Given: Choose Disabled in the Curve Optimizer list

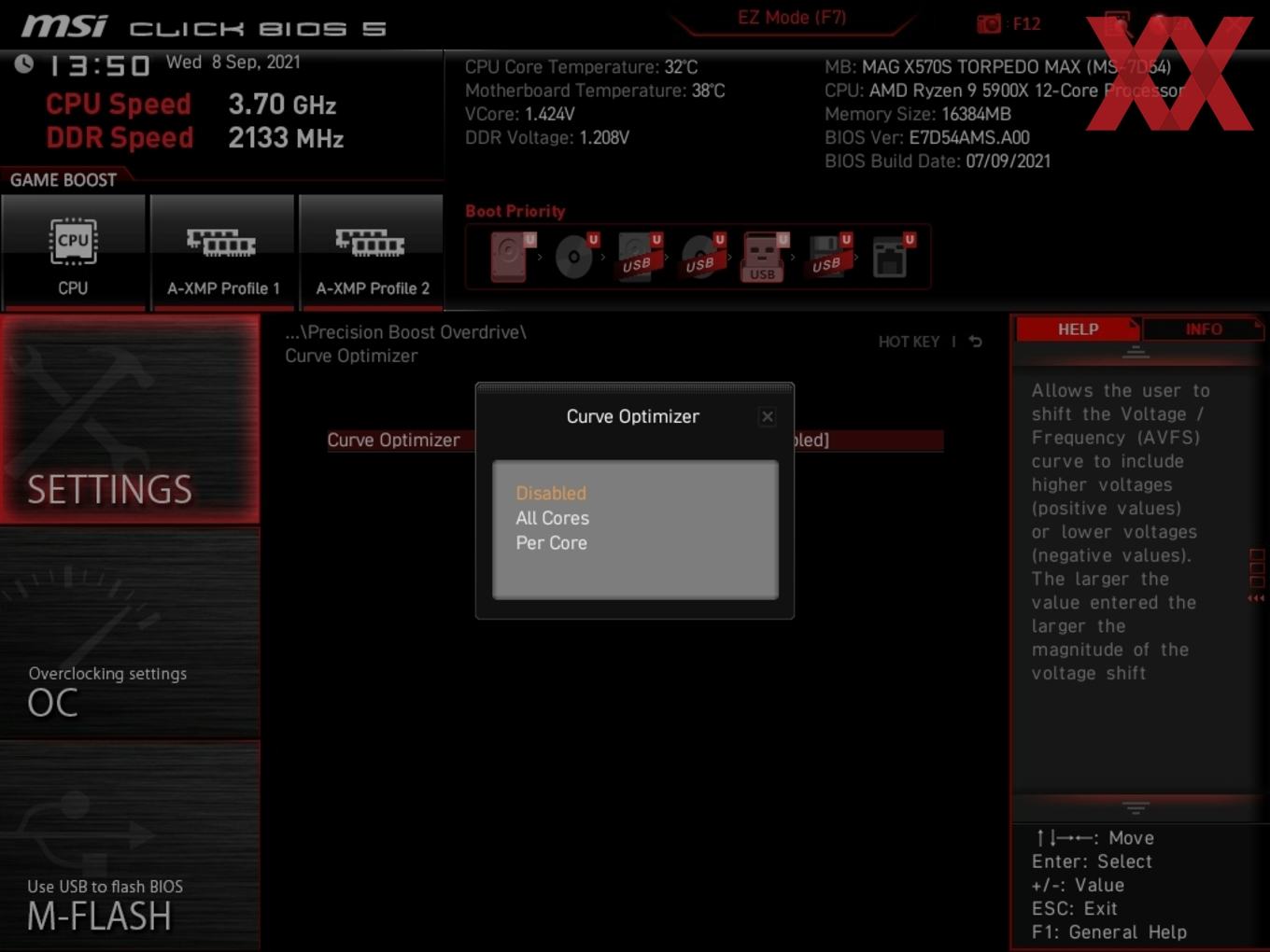Looking at the screenshot, I should click(x=551, y=493).
